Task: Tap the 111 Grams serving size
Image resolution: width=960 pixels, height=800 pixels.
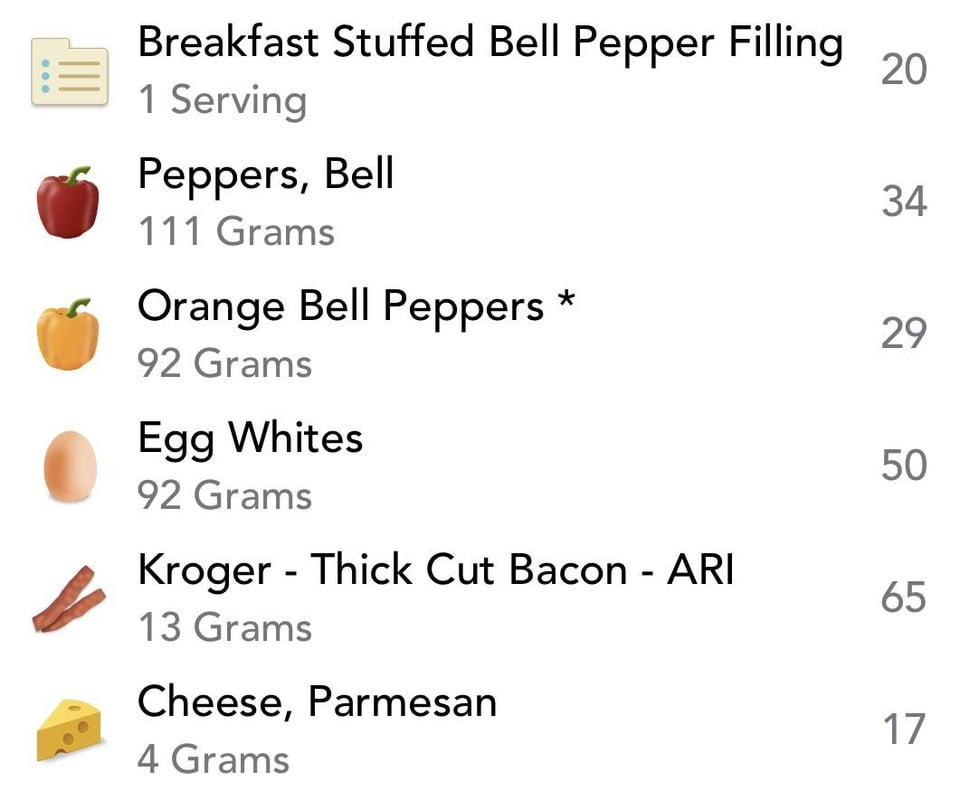Action: tap(235, 233)
